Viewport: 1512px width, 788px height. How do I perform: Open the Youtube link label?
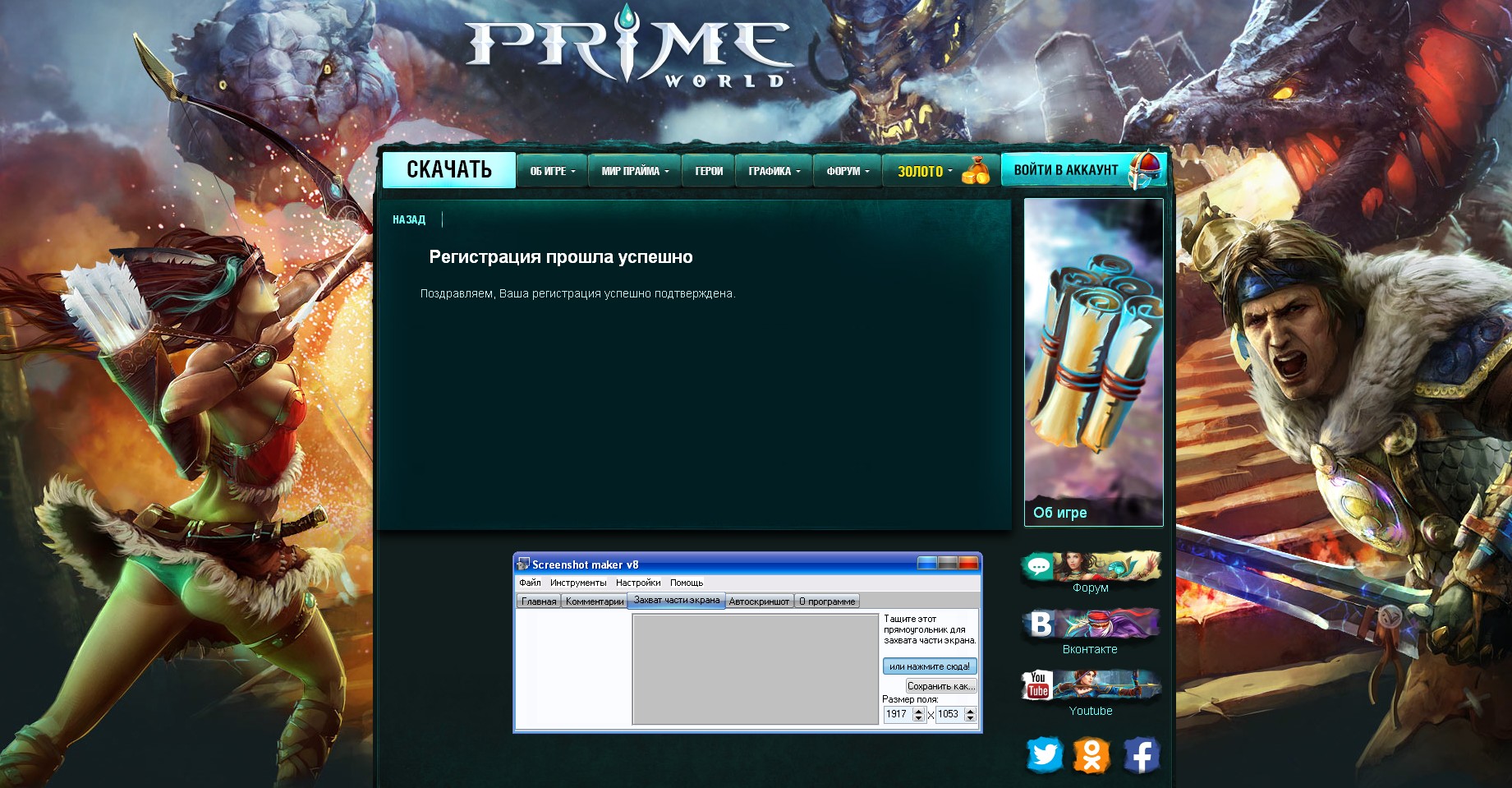(1091, 711)
